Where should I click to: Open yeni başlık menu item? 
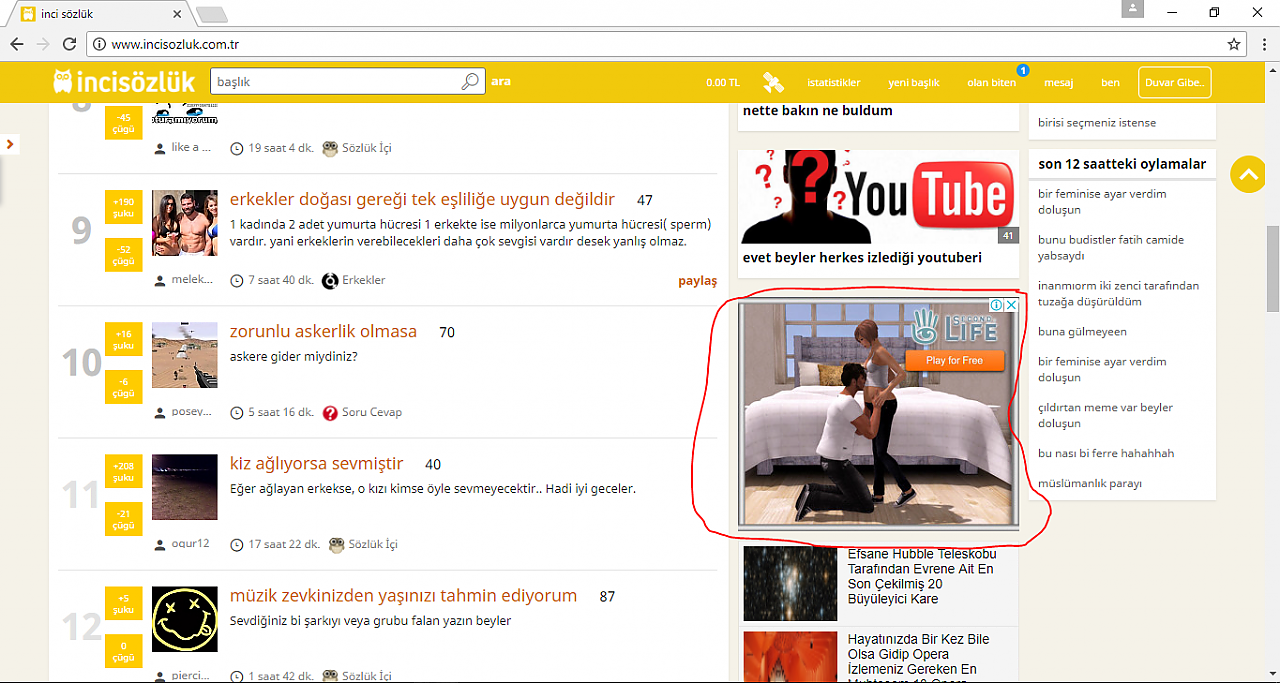(x=914, y=83)
